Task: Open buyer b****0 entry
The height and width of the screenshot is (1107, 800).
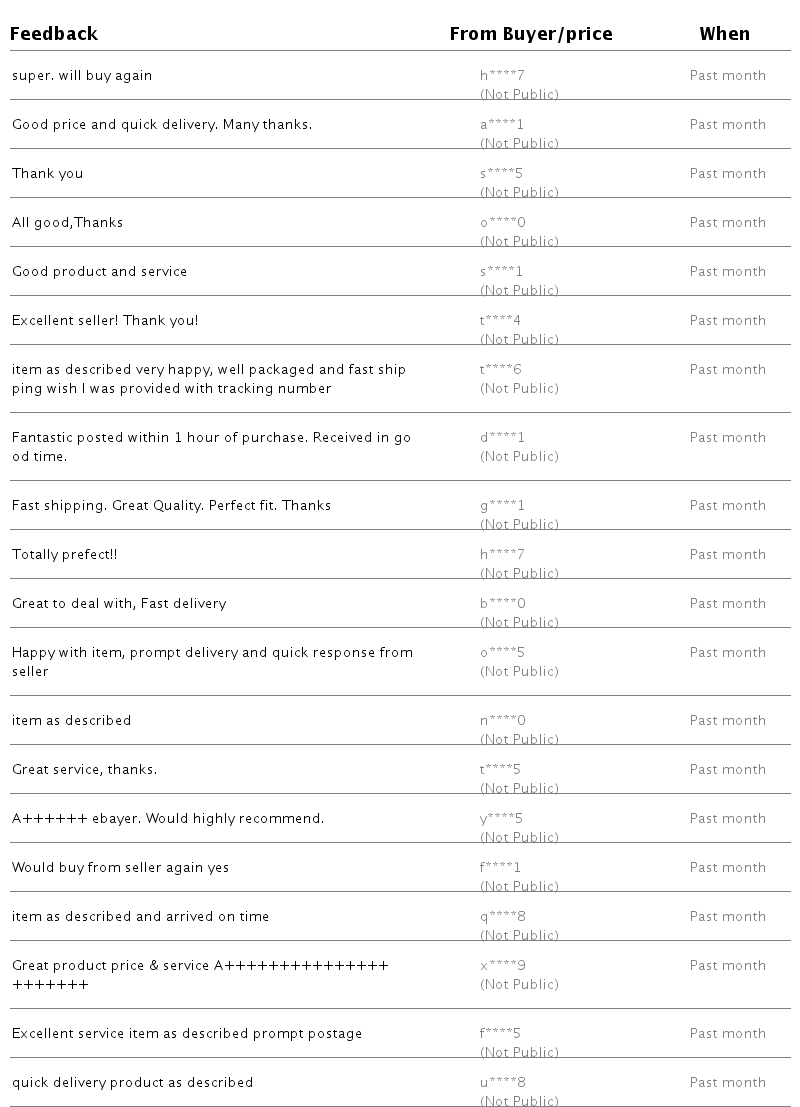Action: pos(502,604)
